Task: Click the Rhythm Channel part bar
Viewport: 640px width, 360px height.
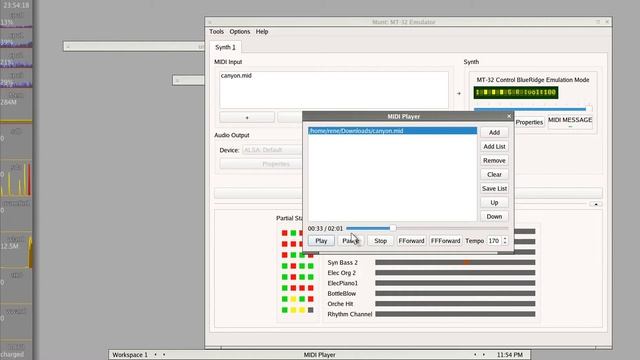Action: coord(455,314)
